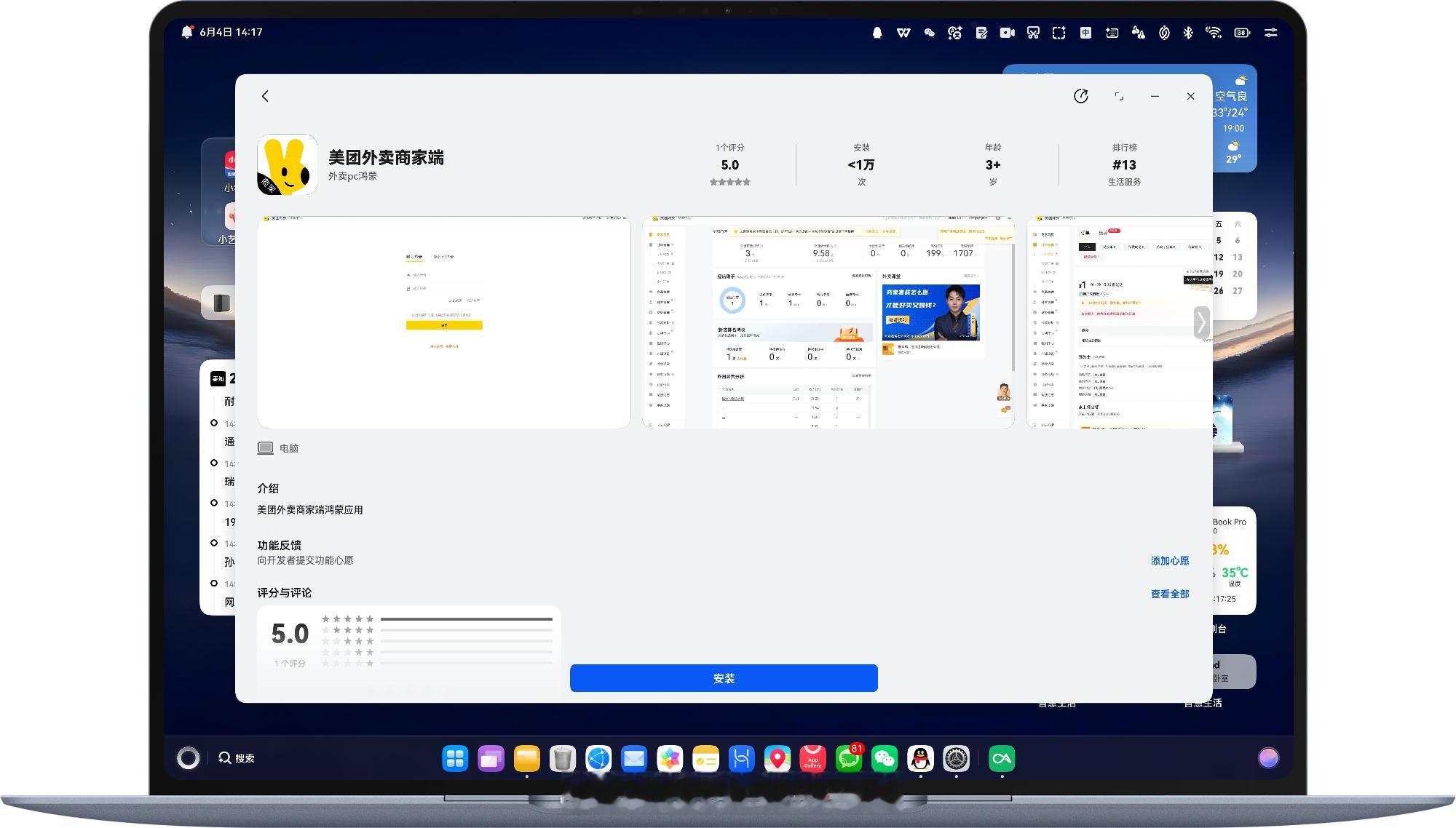Open the green app at the dock's end
This screenshot has width=1456, height=828.
pyautogui.click(x=1002, y=759)
